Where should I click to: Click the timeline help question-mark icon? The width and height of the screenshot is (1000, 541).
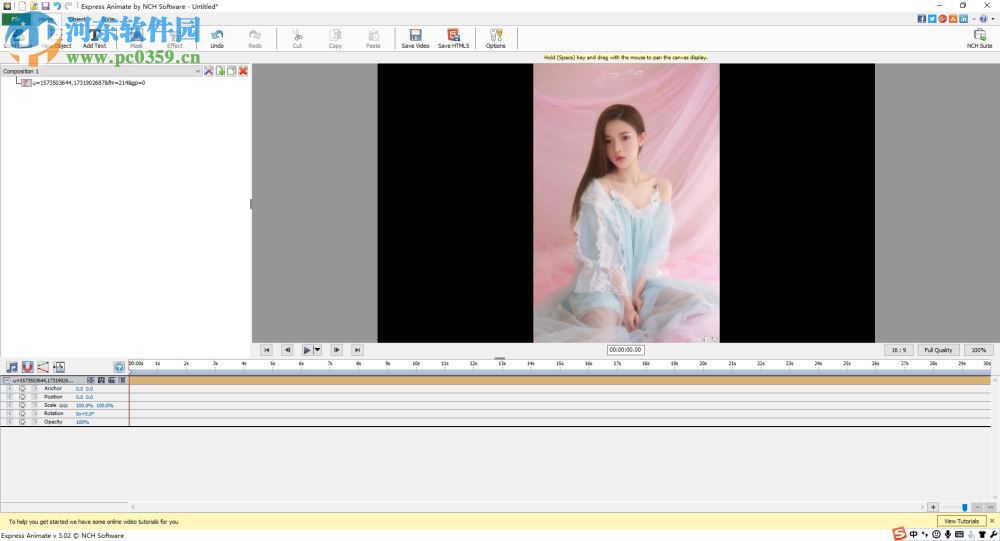coord(119,367)
